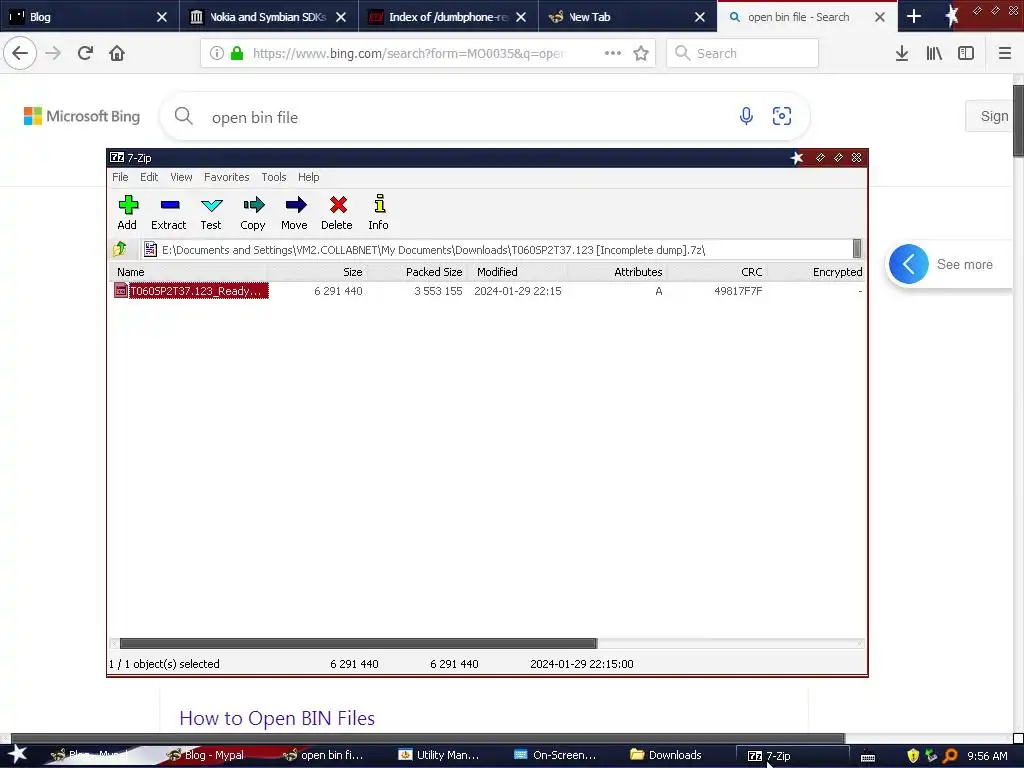The height and width of the screenshot is (768, 1024).
Task: Click the magnifier tray icon near clock
Action: coord(950,756)
